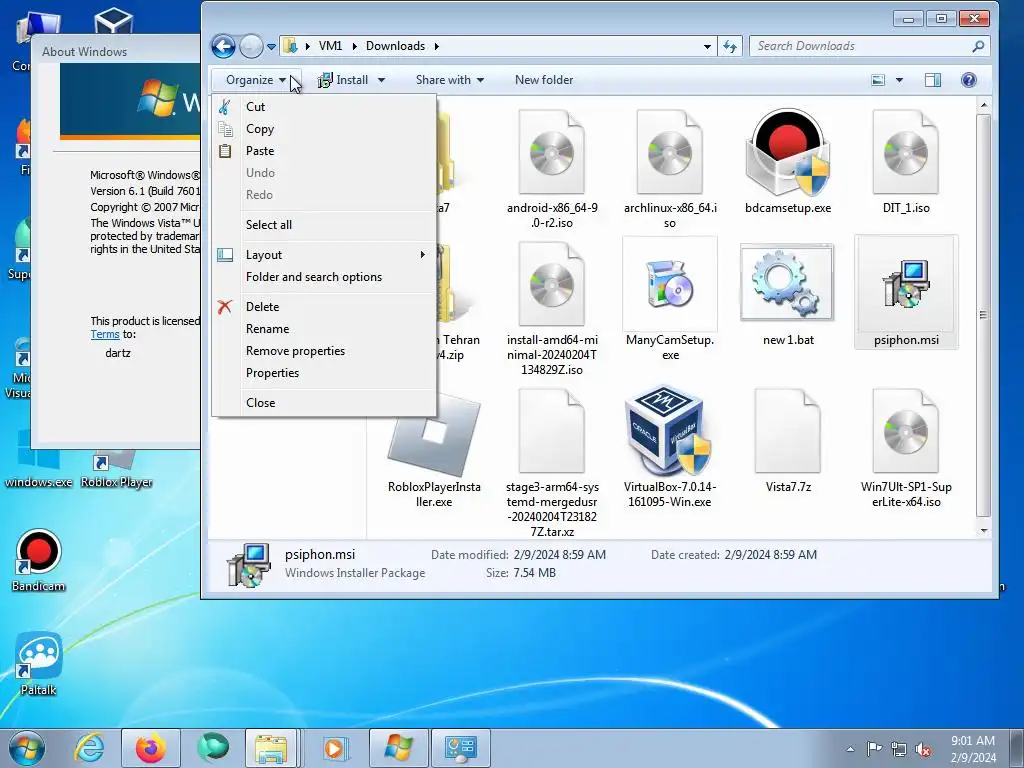The width and height of the screenshot is (1024, 768).
Task: Select the new 1.bat gear icon
Action: pos(788,282)
